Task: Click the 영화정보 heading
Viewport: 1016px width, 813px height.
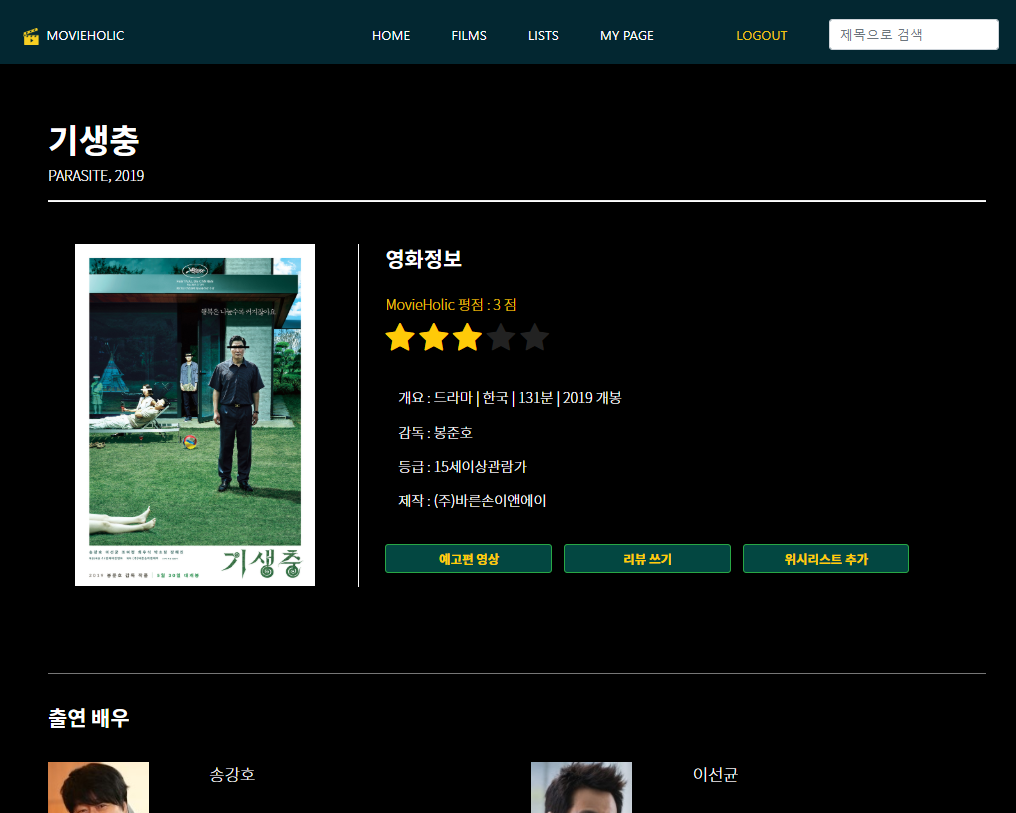Action: click(424, 259)
